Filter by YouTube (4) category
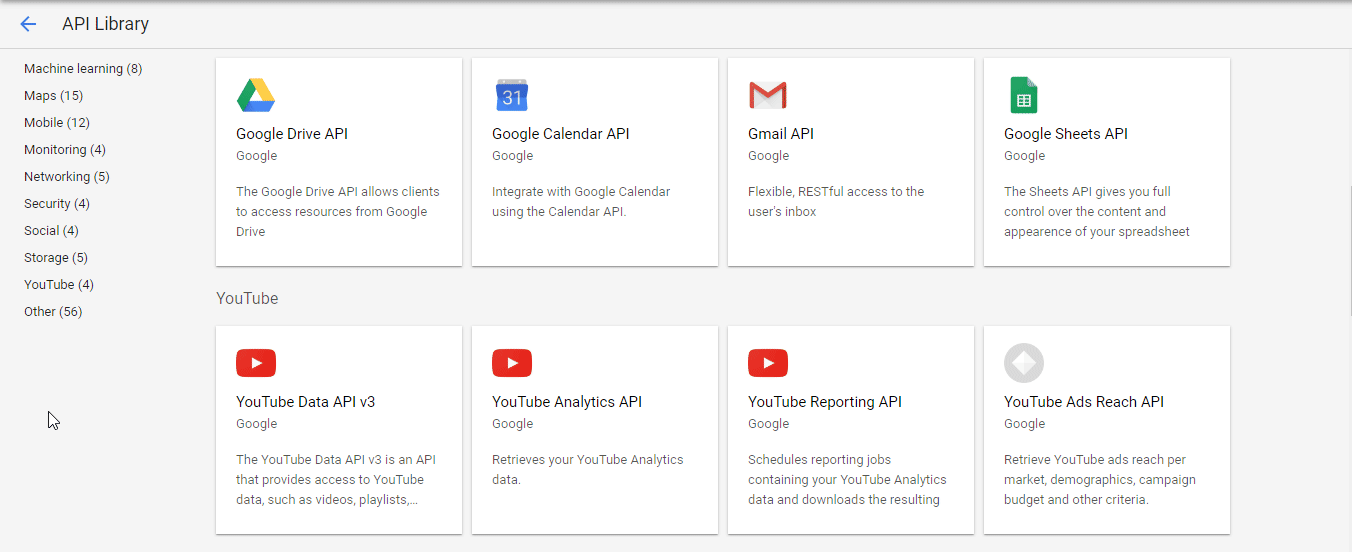The image size is (1352, 552). (59, 285)
